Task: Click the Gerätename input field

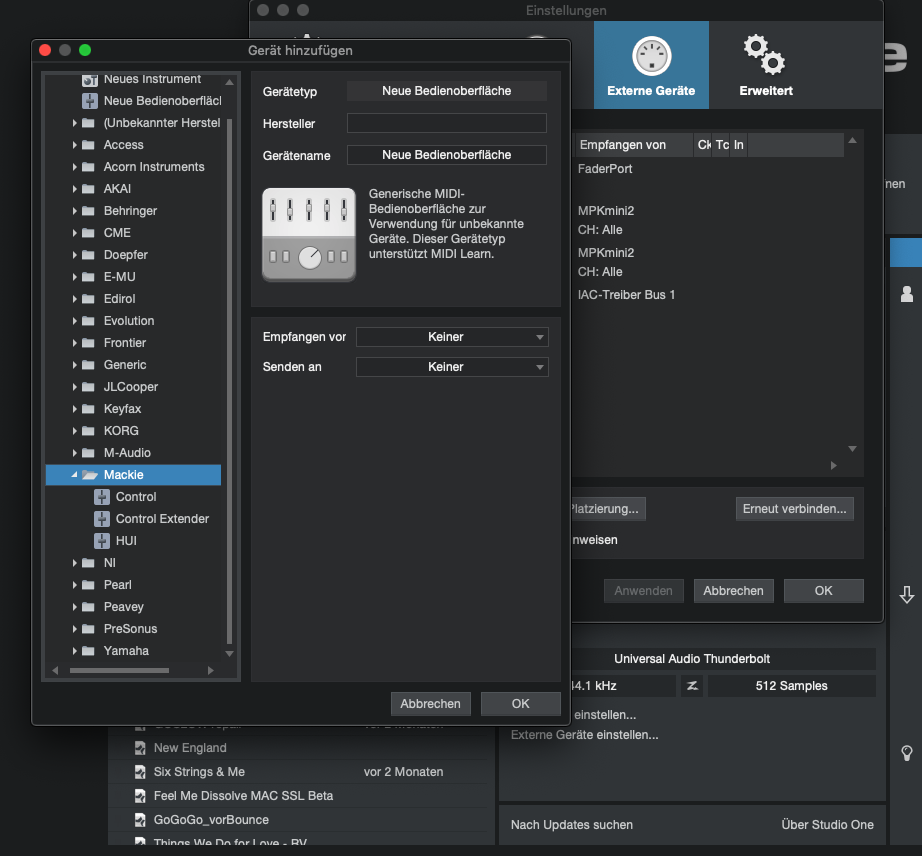Action: [446, 155]
